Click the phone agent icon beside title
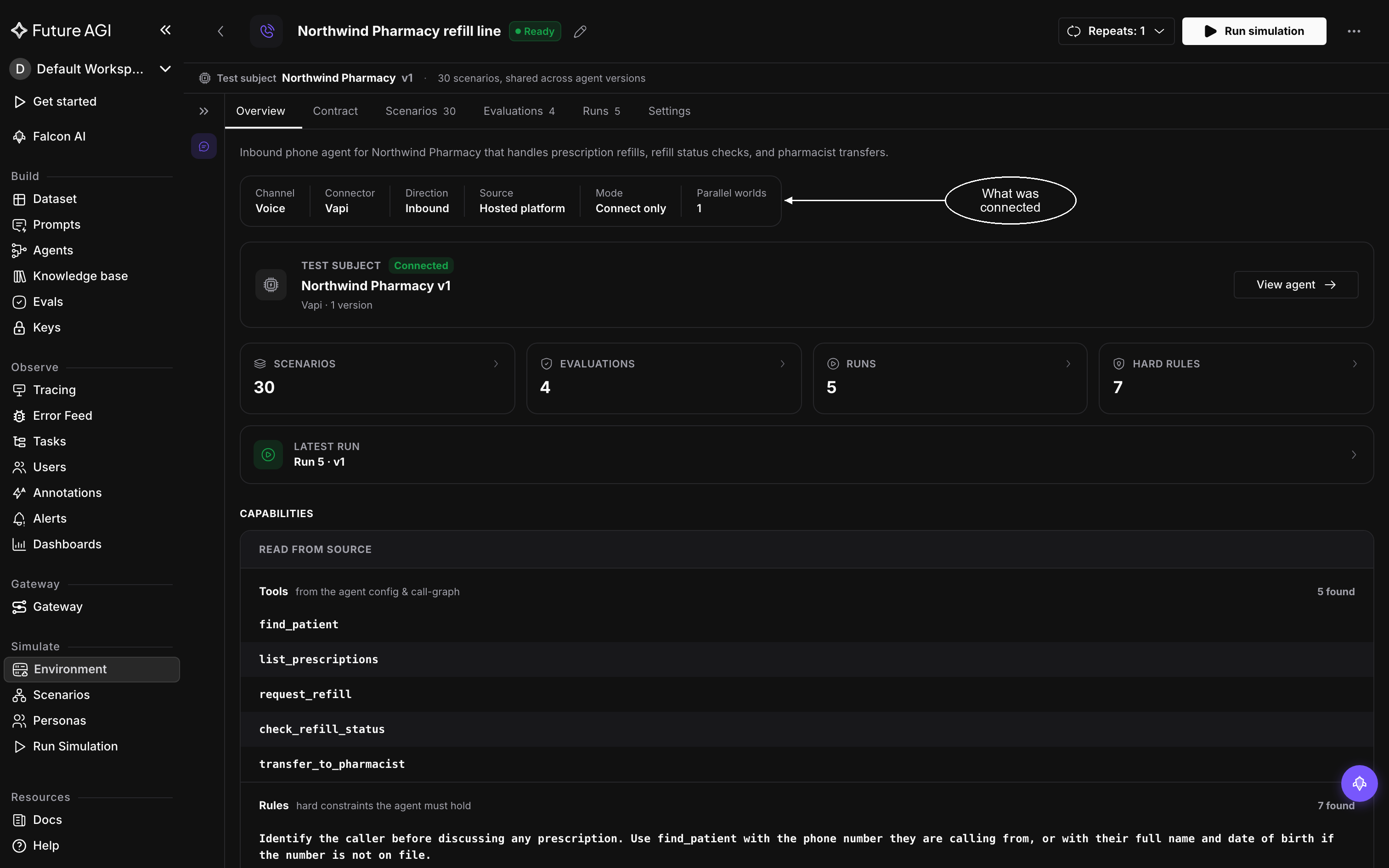 point(266,31)
